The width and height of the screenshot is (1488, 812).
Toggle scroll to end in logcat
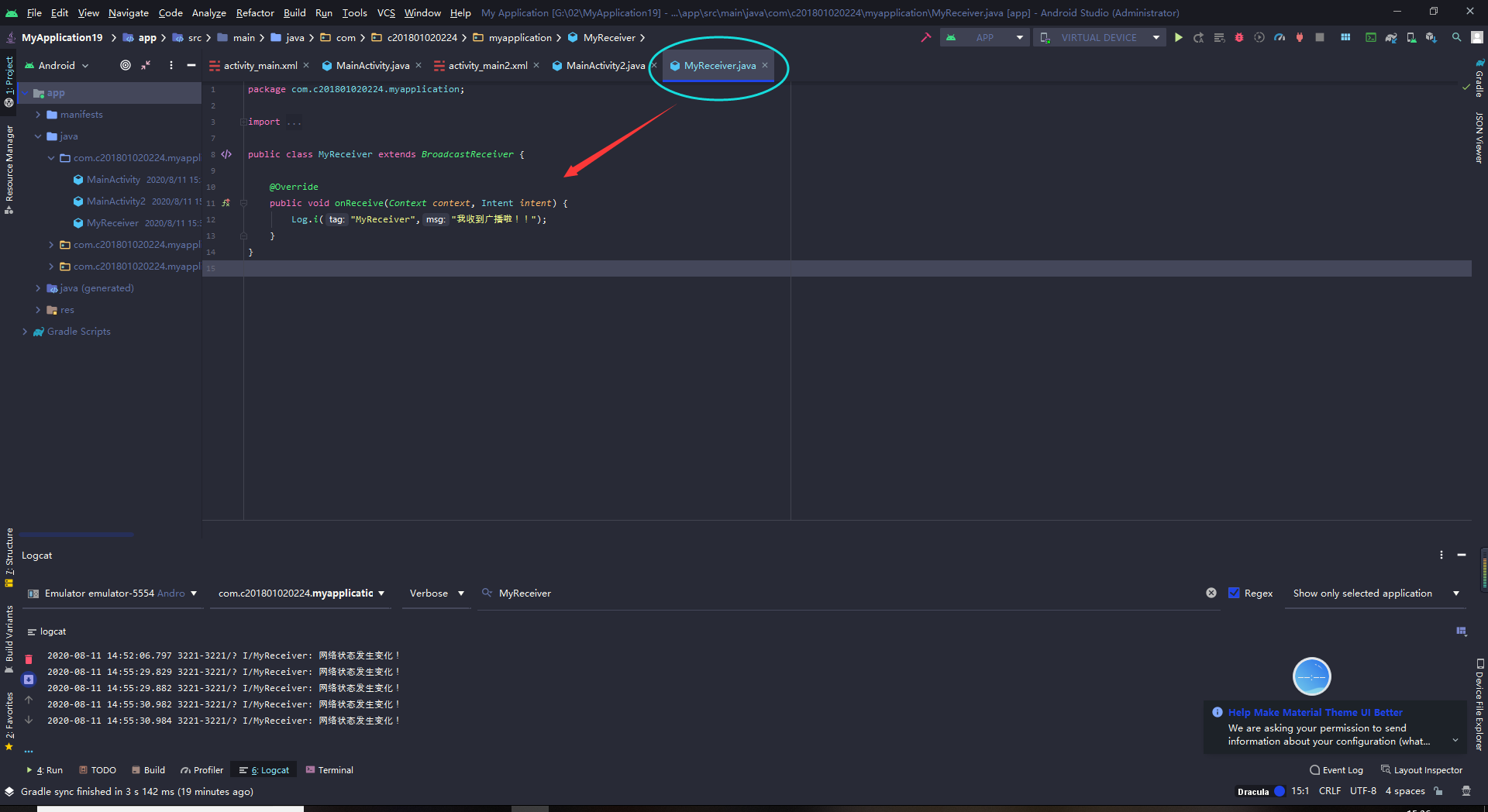click(29, 680)
